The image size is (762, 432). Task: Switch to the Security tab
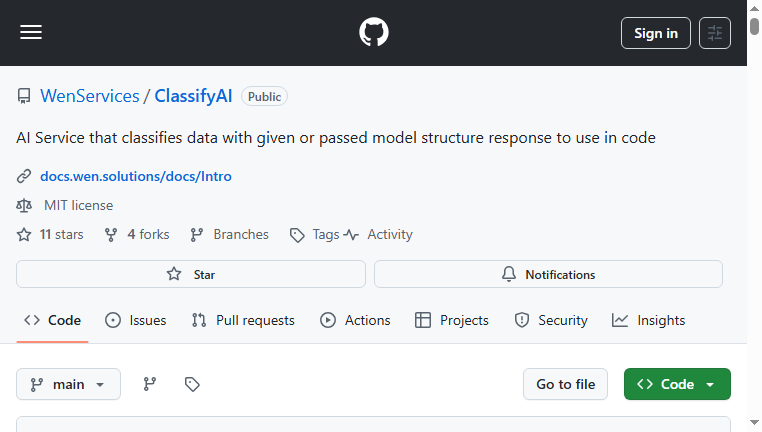pyautogui.click(x=551, y=320)
